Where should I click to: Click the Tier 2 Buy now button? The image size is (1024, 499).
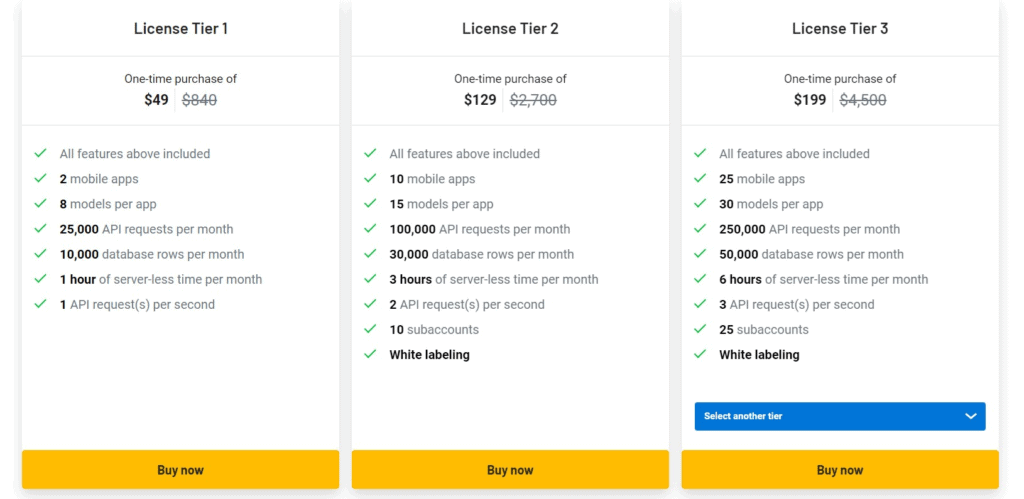tap(510, 470)
